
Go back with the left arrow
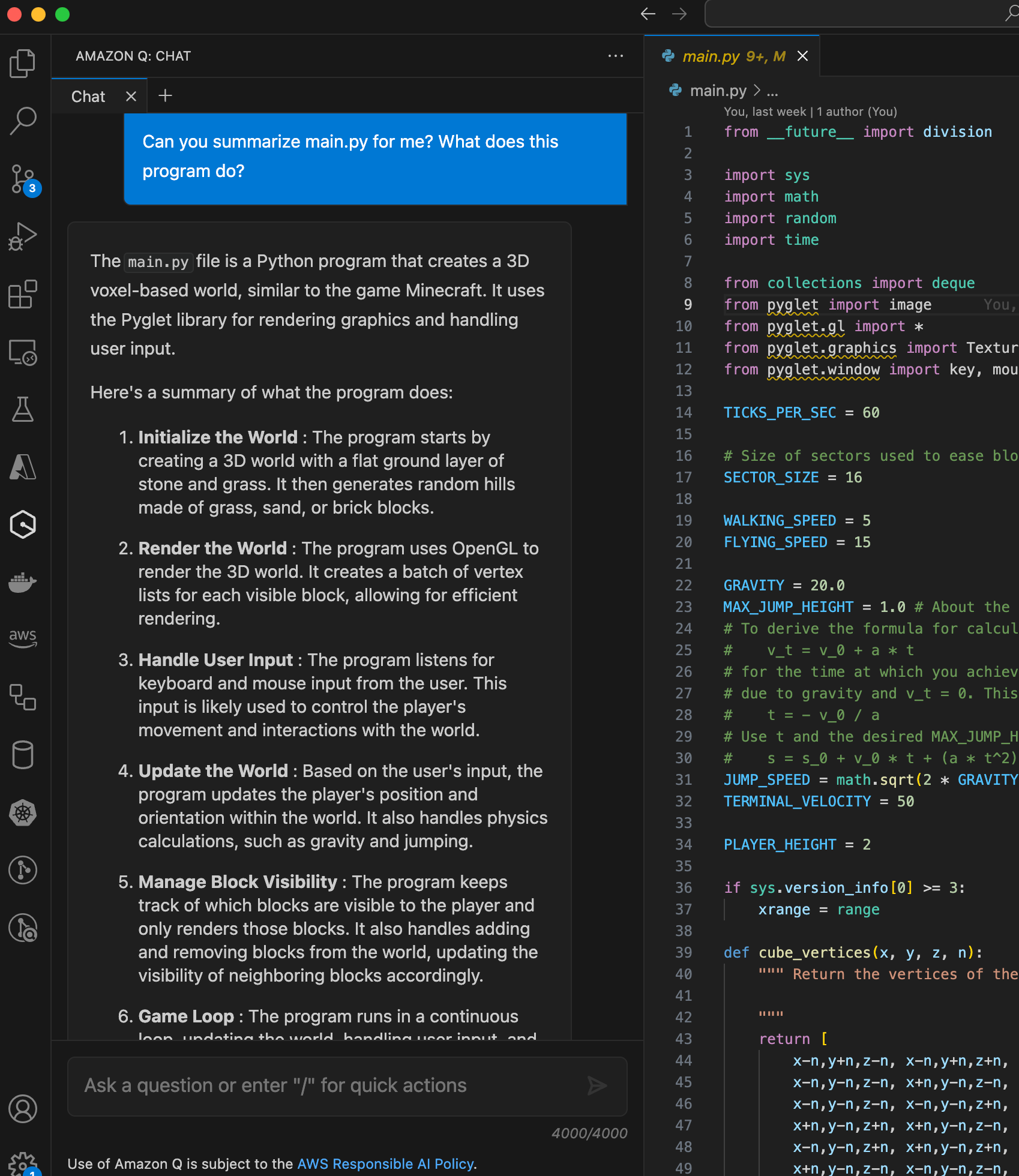[x=648, y=14]
